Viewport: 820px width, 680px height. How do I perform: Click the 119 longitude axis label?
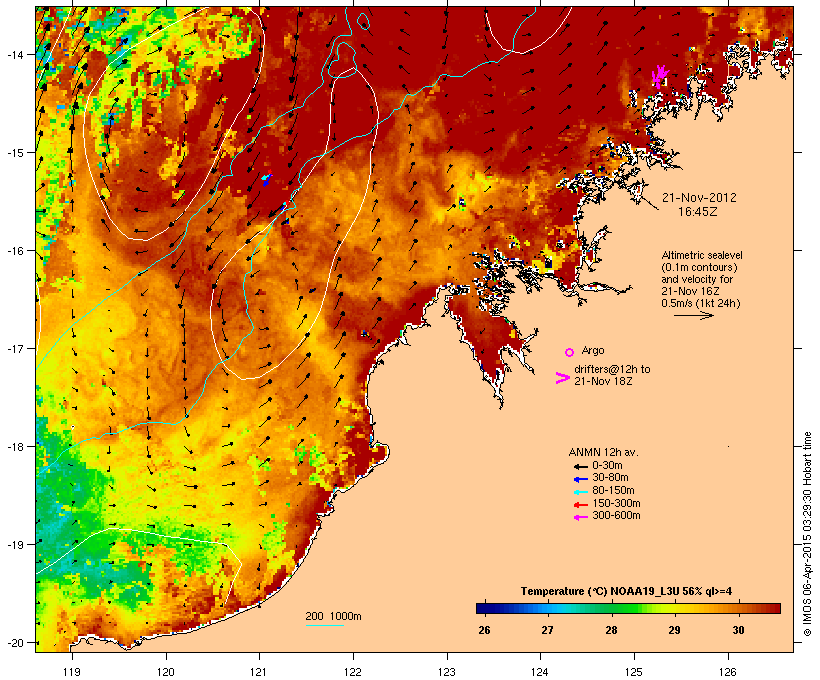pos(72,672)
